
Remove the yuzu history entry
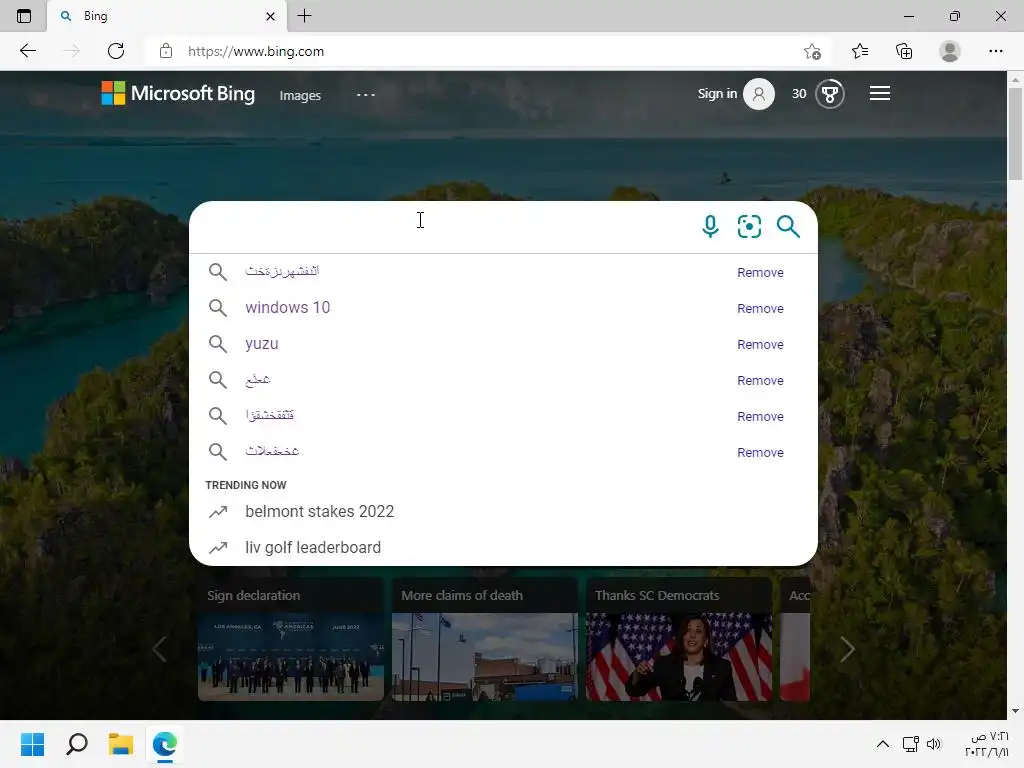coord(760,344)
